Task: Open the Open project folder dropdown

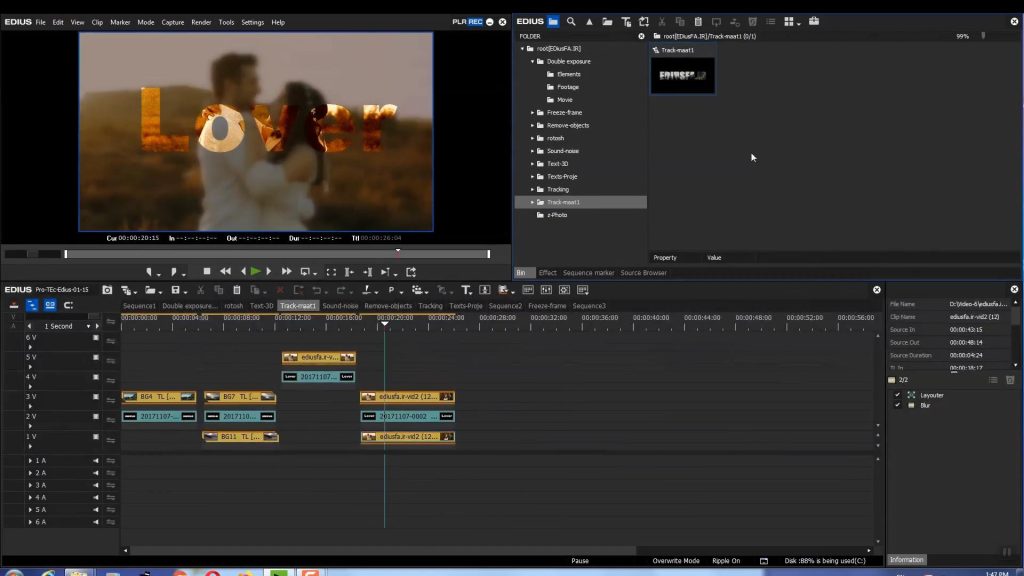Action: point(153,290)
